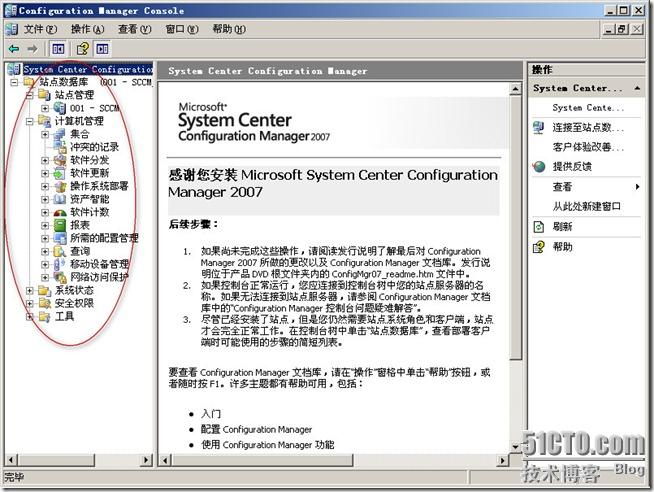Click the 入门 bullet topic

pos(211,414)
